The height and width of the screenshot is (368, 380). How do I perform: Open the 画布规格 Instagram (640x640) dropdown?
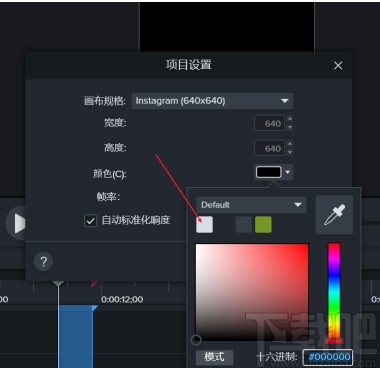(x=212, y=101)
